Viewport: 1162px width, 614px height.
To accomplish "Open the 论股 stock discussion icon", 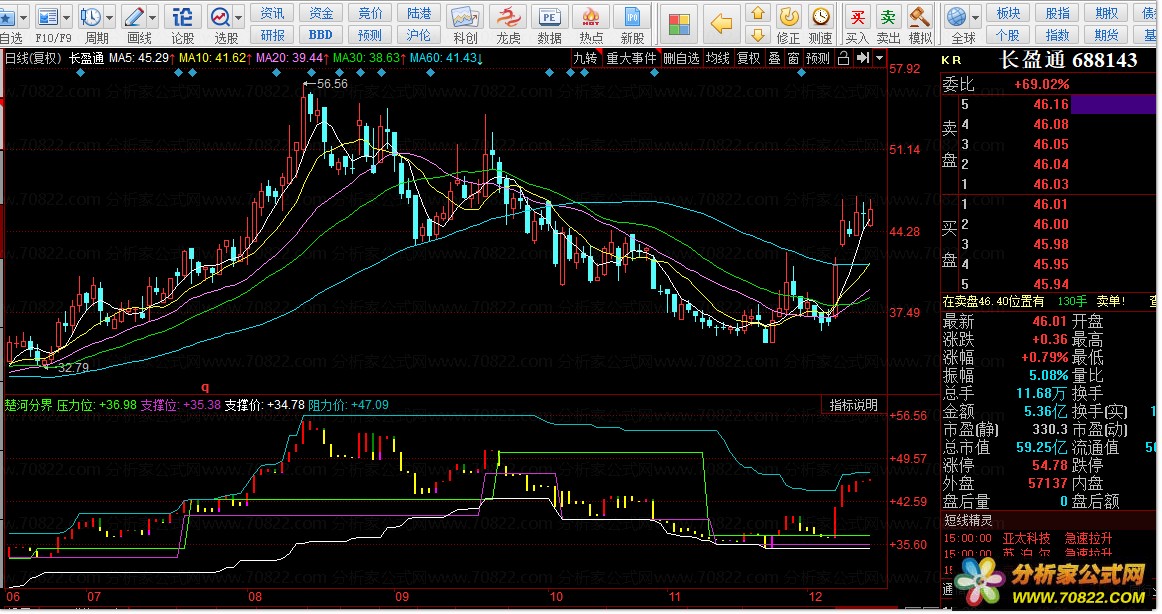I will click(x=182, y=18).
